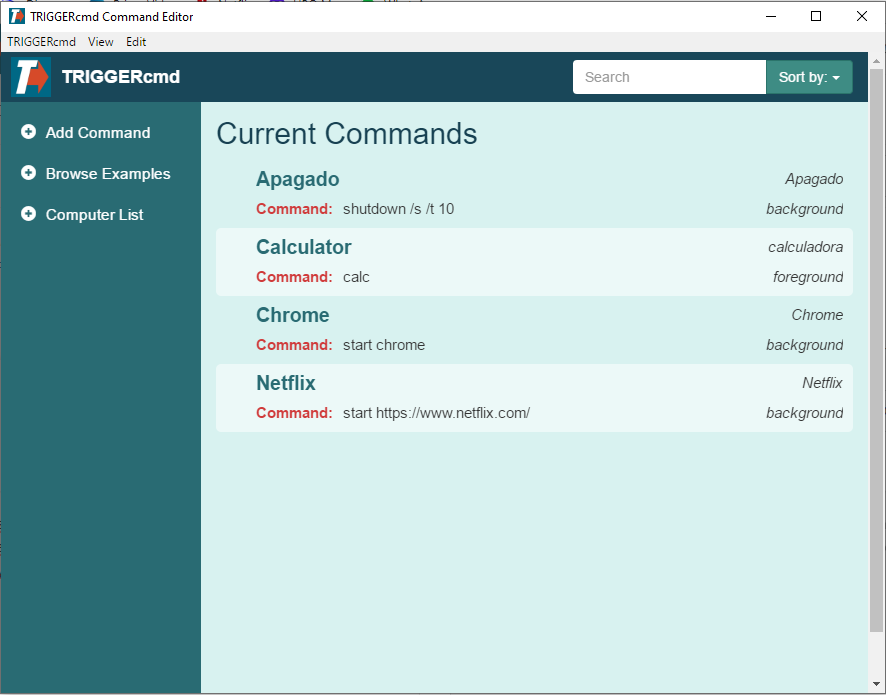This screenshot has height=695, width=886.
Task: Click the title bar TRIGGERcmd app icon
Action: click(17, 16)
